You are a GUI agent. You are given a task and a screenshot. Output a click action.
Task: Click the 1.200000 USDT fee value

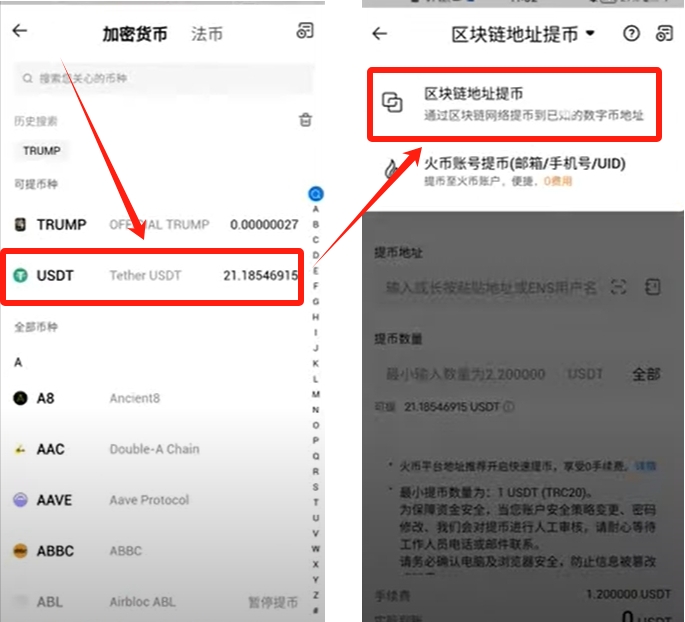[x=628, y=594]
